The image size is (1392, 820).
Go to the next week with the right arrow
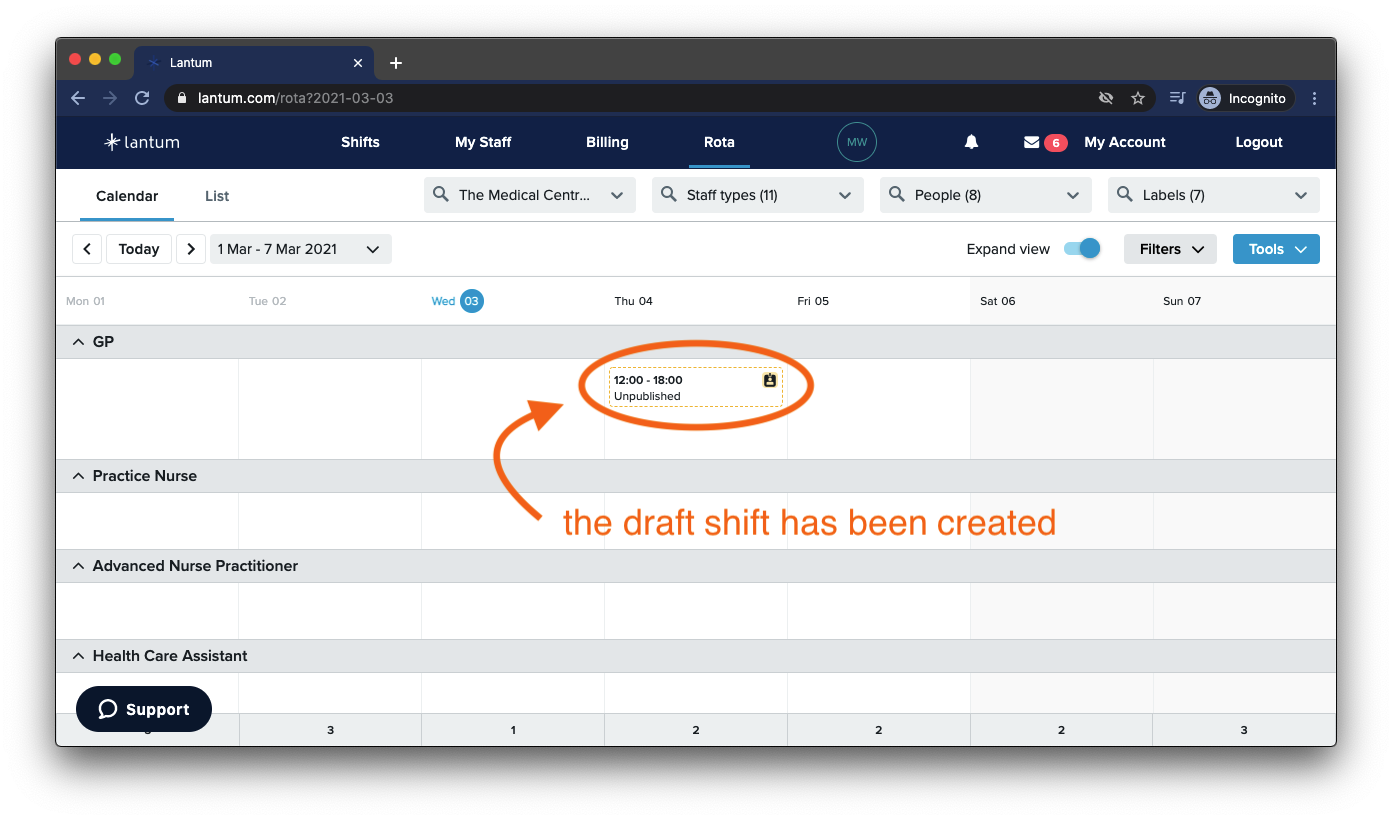coord(191,249)
